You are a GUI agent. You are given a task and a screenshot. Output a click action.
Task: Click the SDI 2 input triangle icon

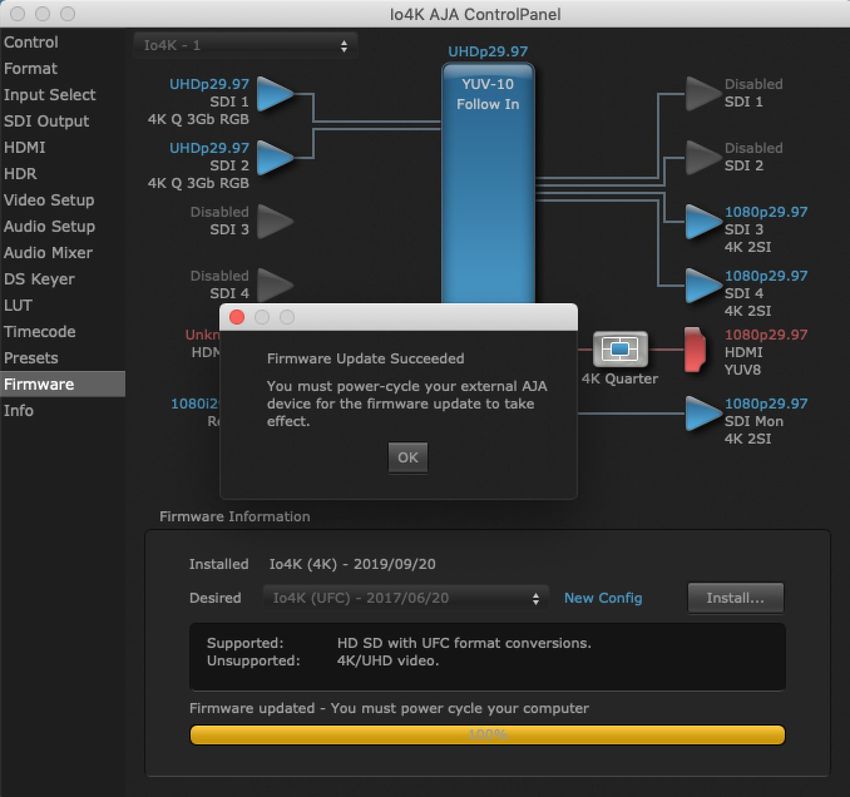pos(275,158)
